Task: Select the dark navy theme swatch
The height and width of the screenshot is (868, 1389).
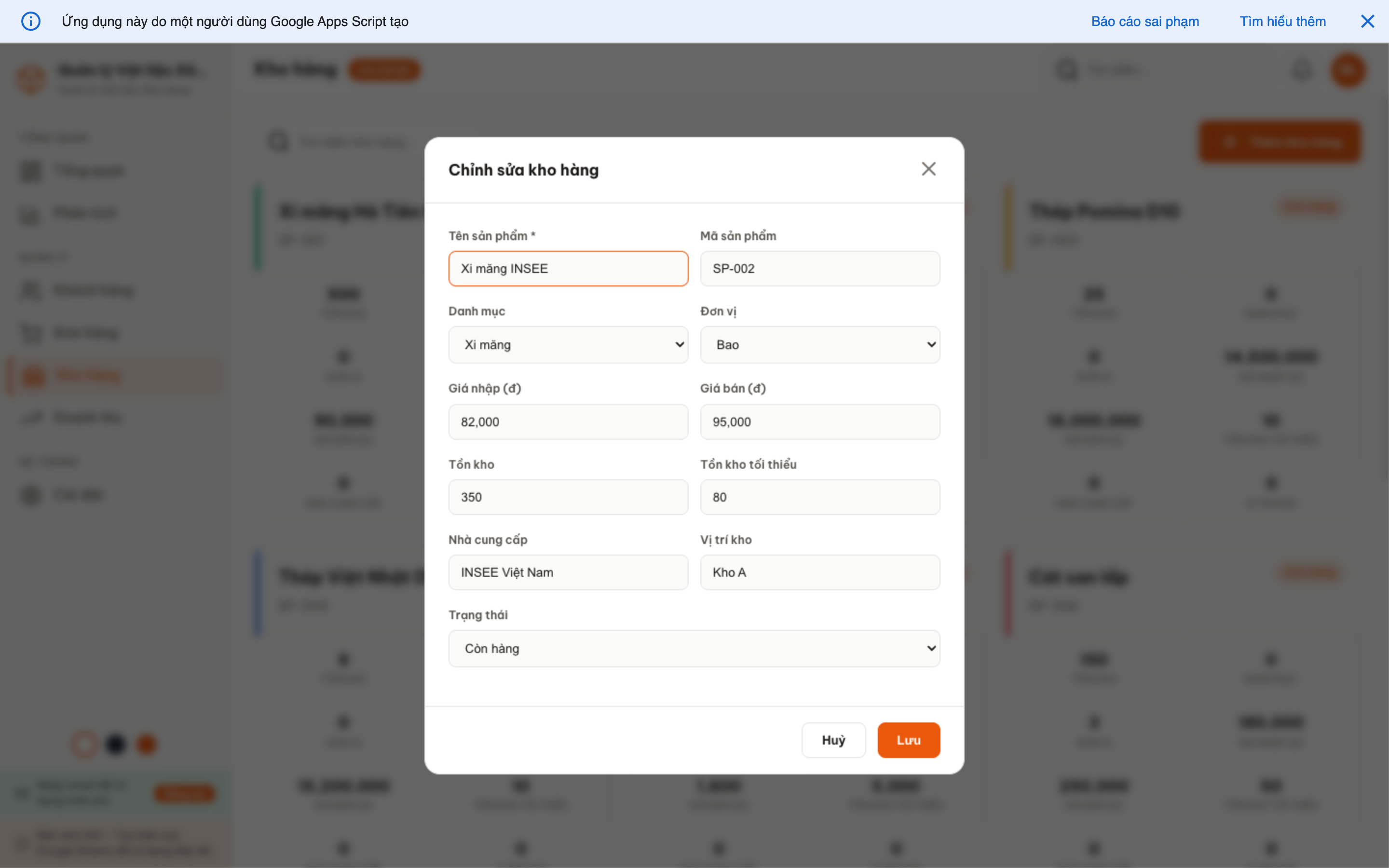Action: pos(115,745)
